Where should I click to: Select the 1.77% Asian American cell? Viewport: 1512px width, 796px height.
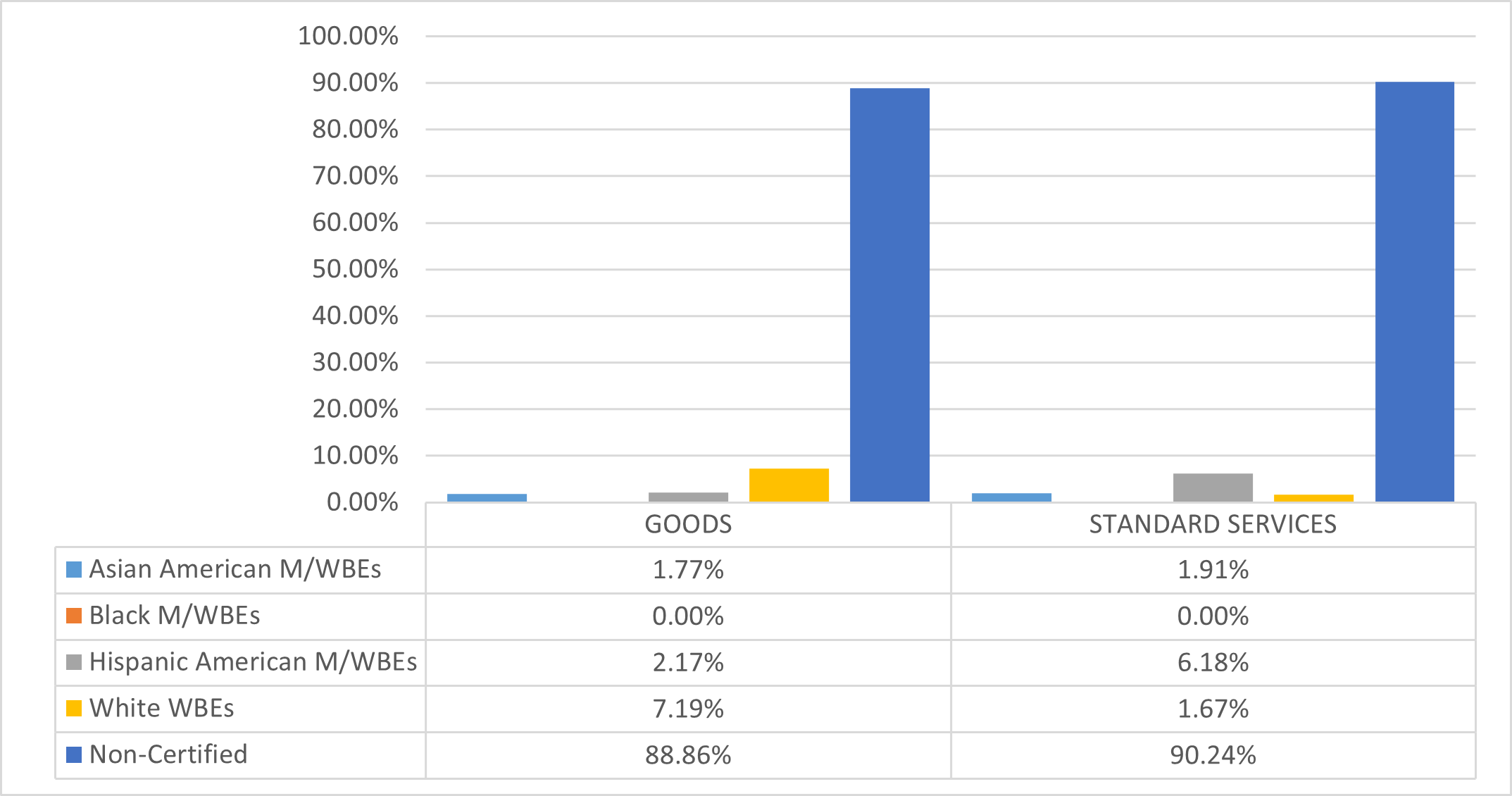tap(688, 569)
